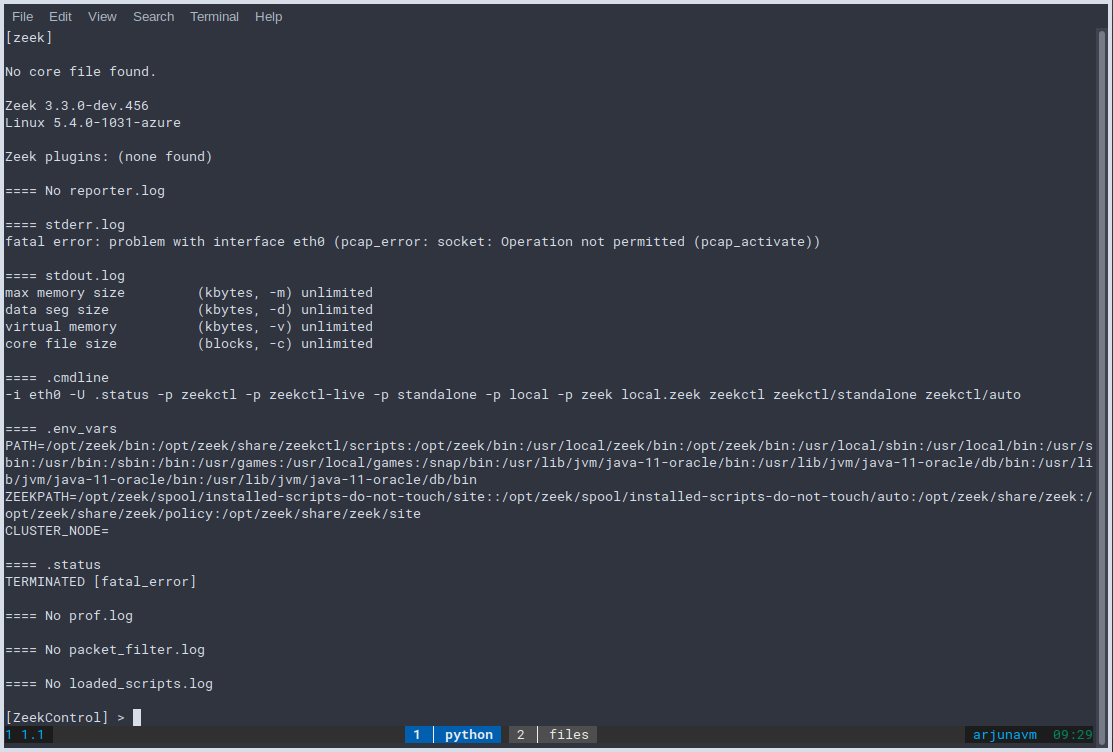
Task: Open the View menu
Action: coord(102,16)
